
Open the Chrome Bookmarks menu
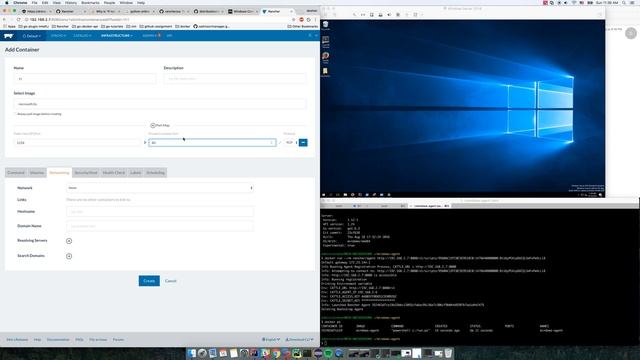(x=90, y=2)
